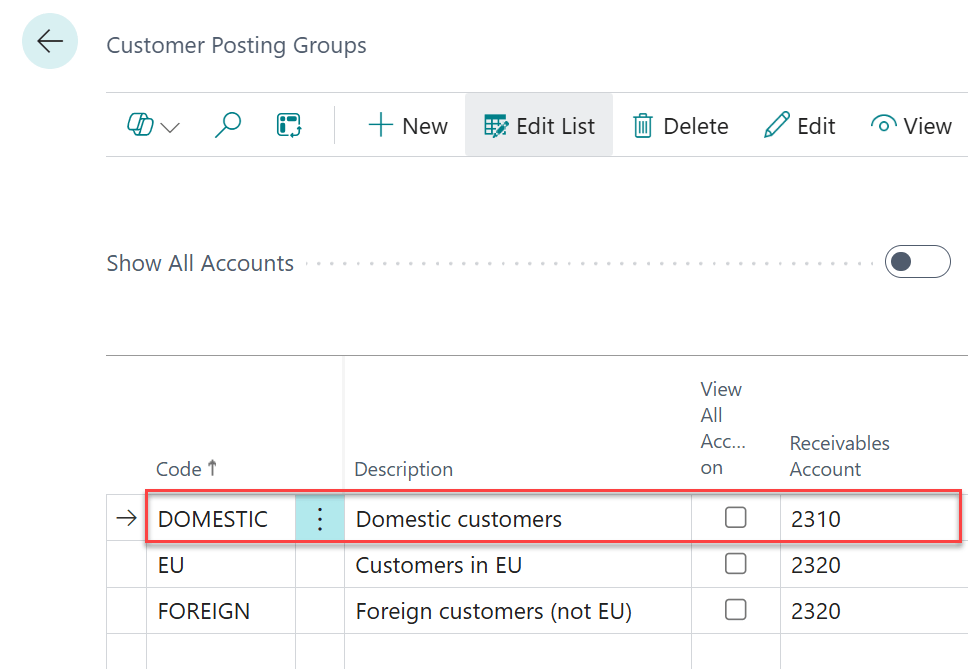
Task: Open the dropdown chevron beside Copilot
Action: 170,128
